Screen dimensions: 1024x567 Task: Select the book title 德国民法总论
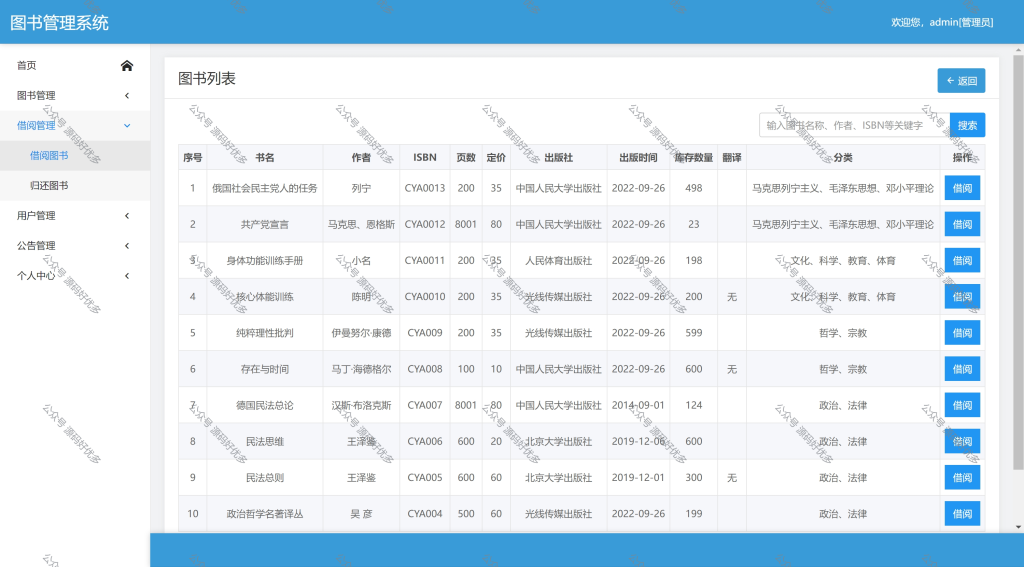[264, 405]
